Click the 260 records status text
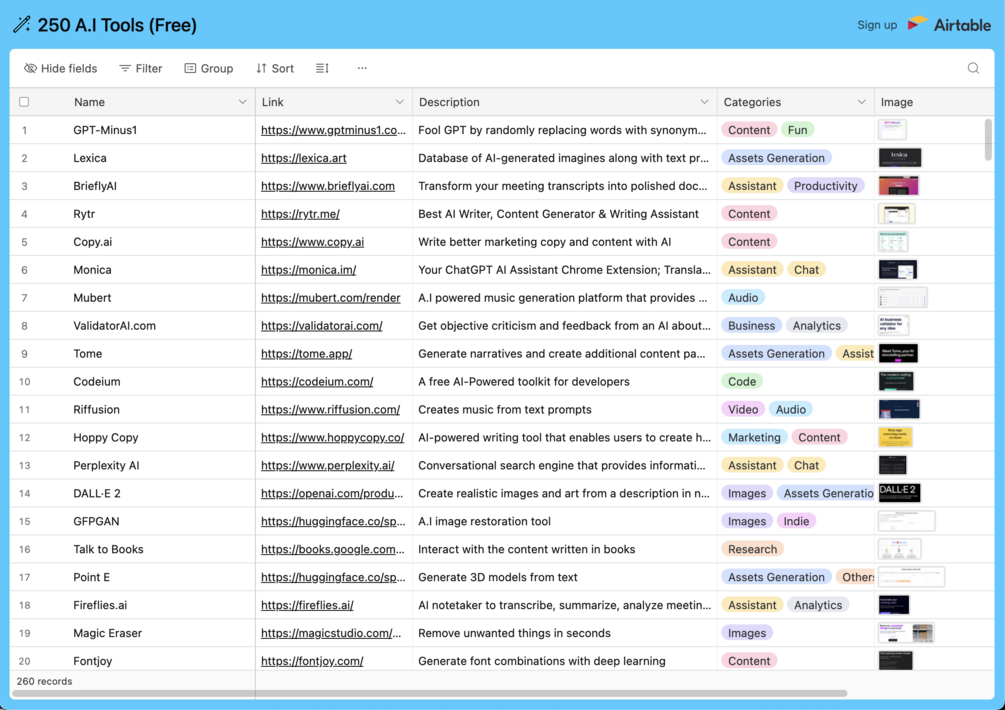The width and height of the screenshot is (1005, 710). (x=44, y=681)
